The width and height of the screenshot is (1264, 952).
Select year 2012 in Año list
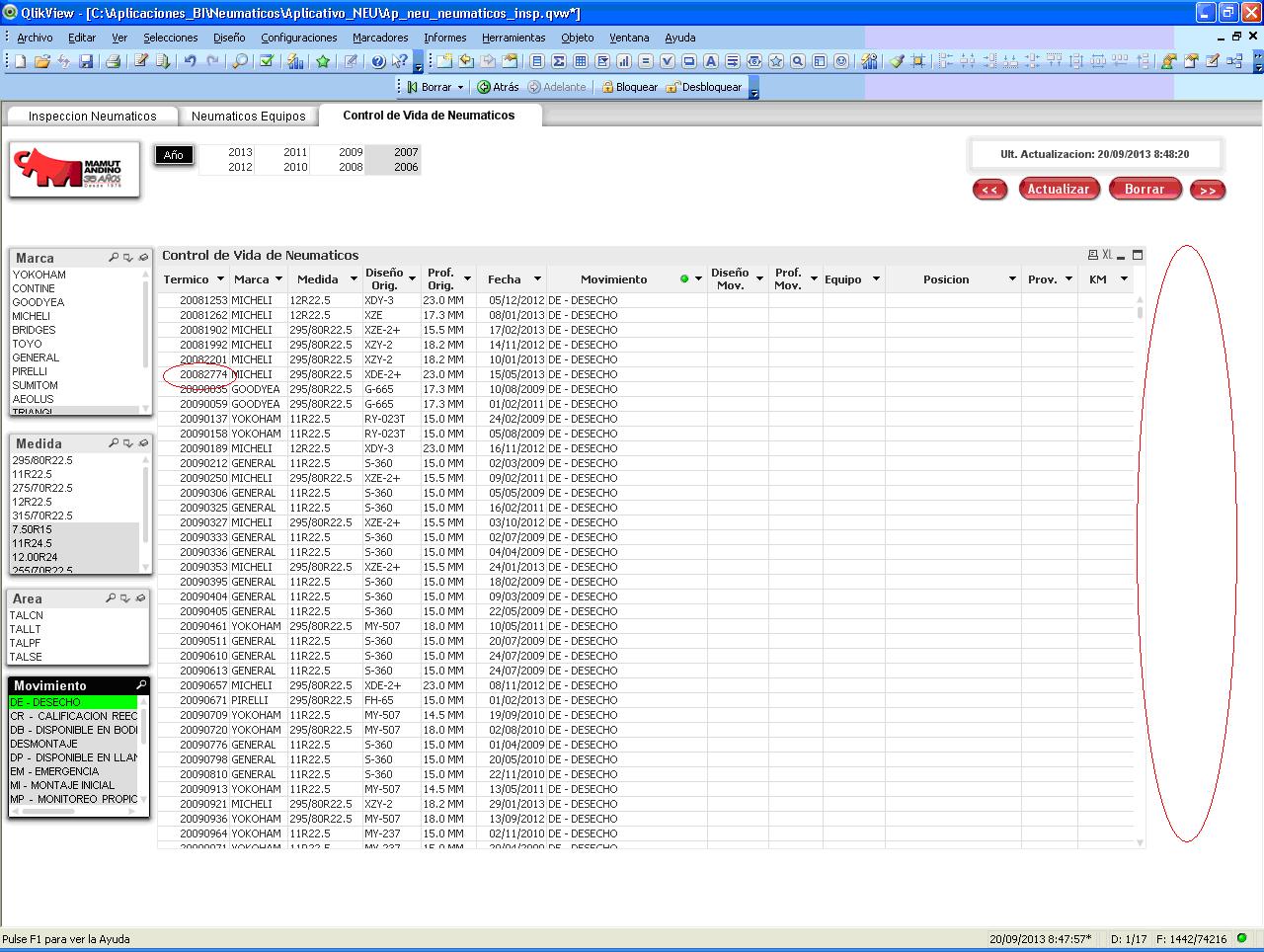point(240,167)
